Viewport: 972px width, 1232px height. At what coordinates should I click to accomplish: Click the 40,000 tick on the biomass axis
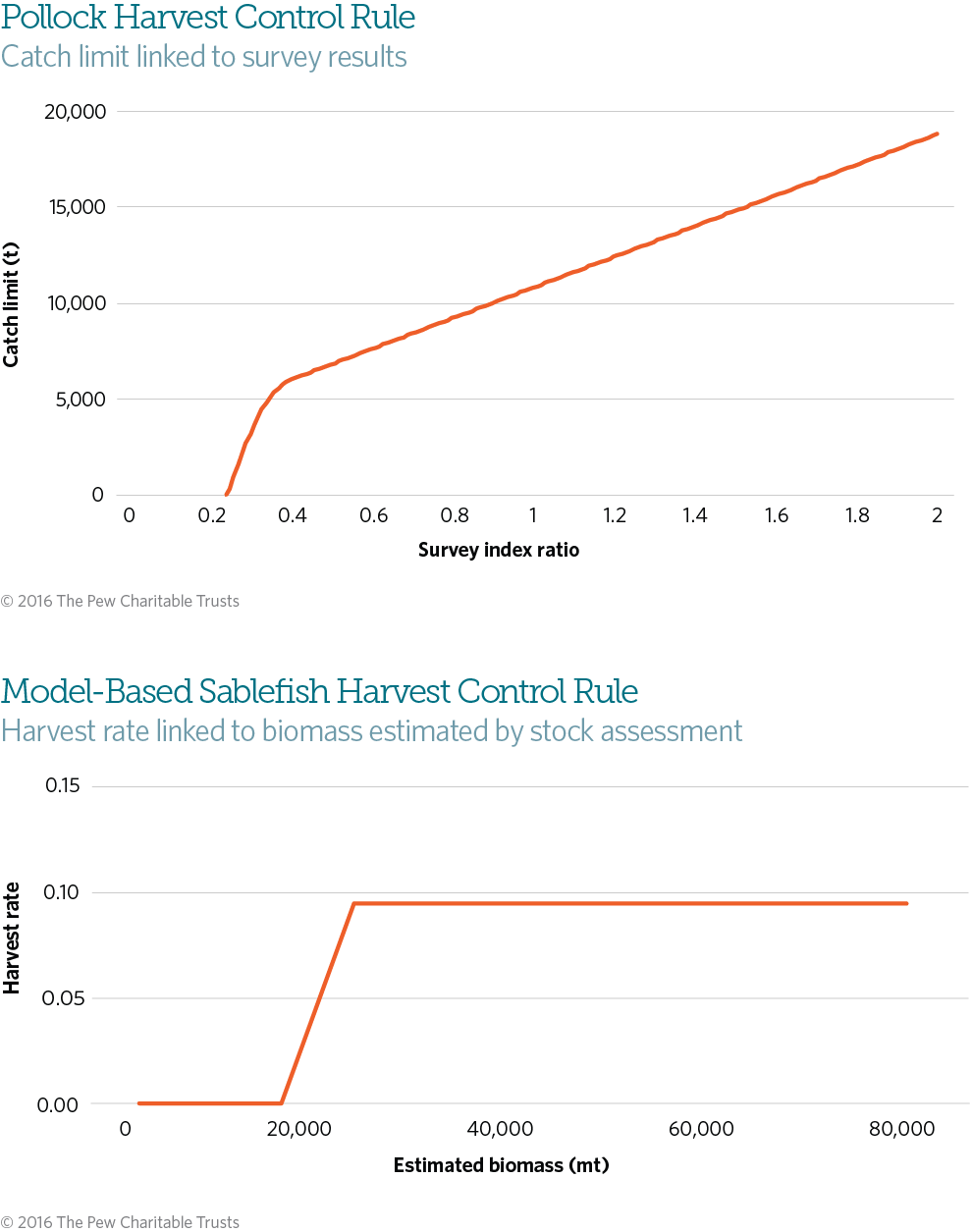click(500, 1130)
